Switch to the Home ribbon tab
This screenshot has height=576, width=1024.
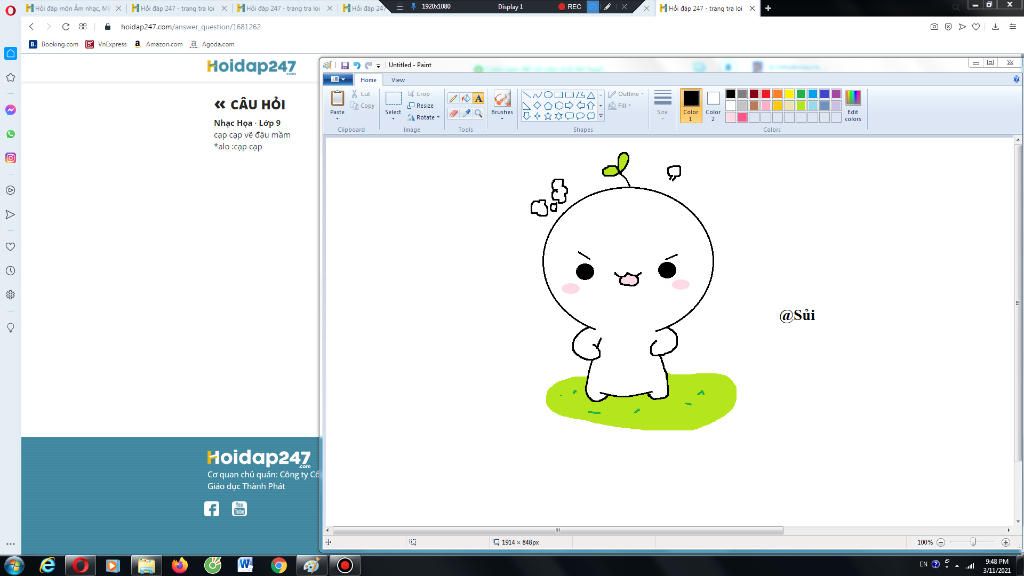(x=368, y=80)
